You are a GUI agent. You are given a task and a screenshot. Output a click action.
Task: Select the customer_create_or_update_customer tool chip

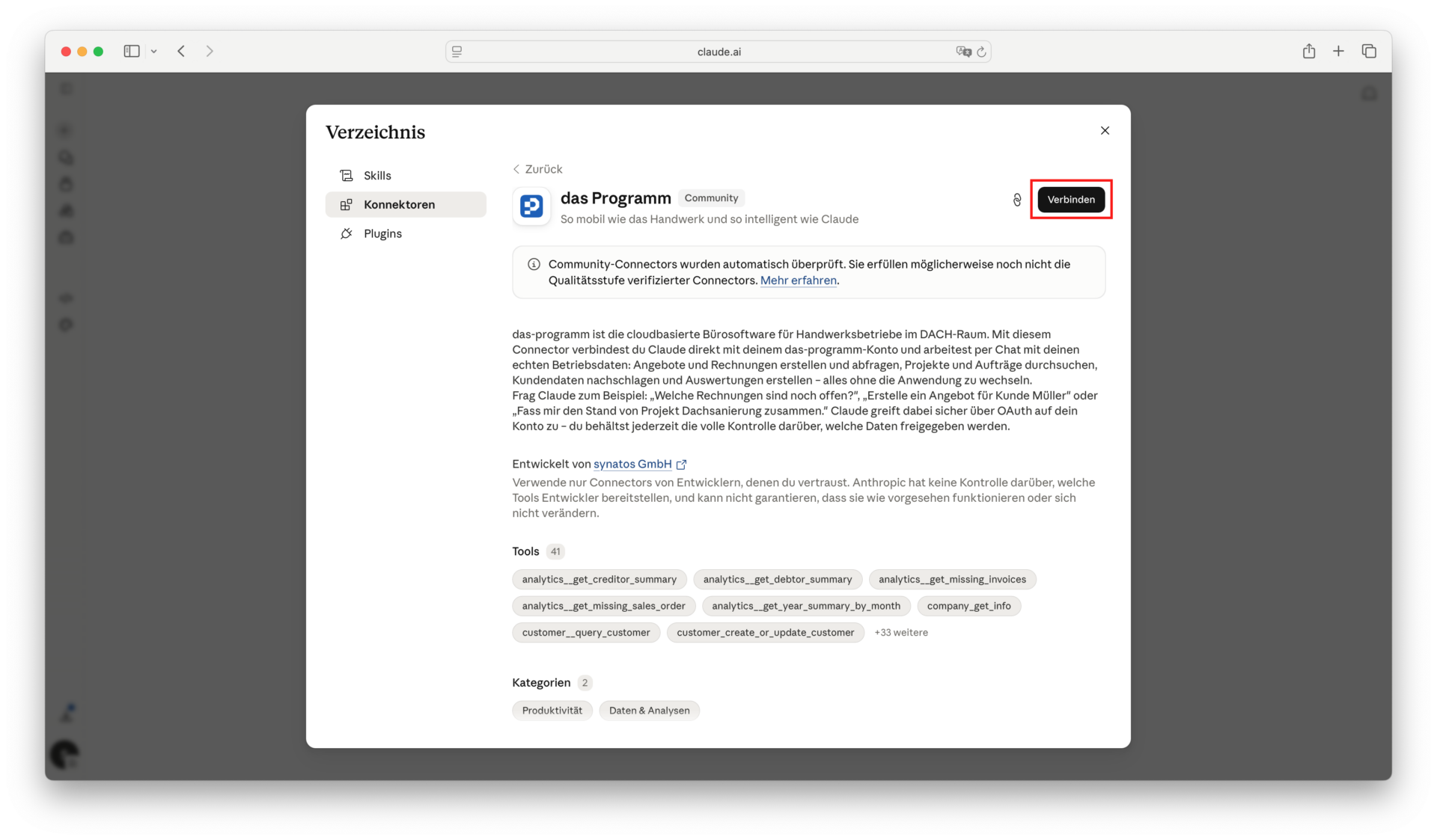tap(766, 632)
